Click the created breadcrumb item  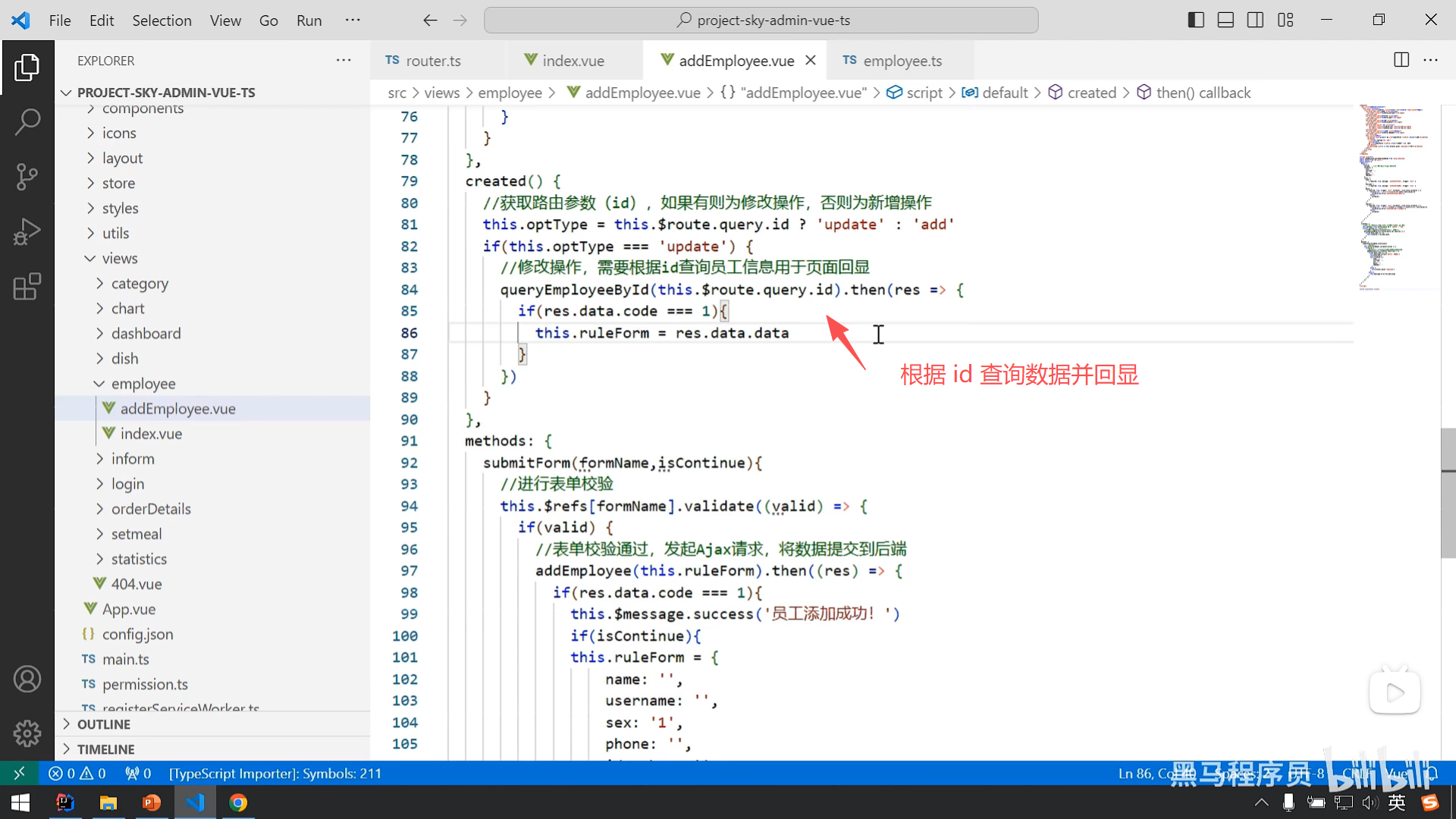click(x=1091, y=93)
